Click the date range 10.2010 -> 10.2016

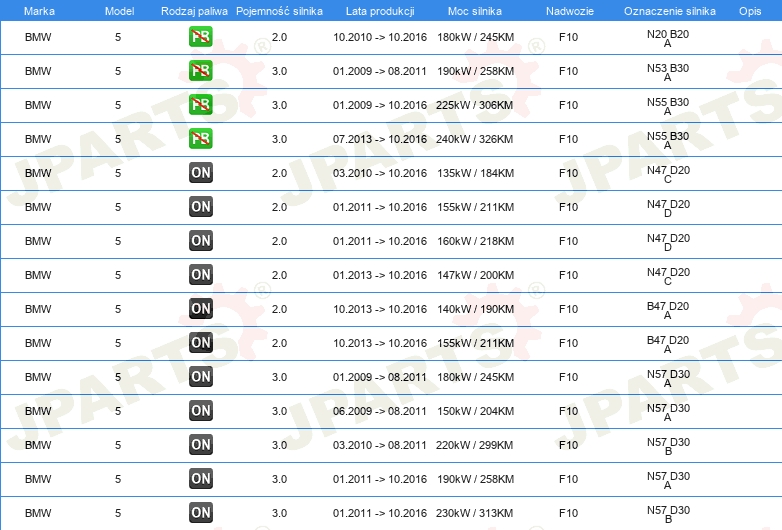[x=380, y=37]
